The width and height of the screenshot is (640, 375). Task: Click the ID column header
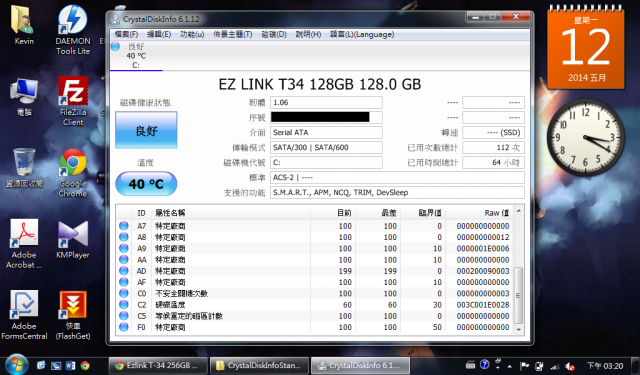[x=141, y=213]
